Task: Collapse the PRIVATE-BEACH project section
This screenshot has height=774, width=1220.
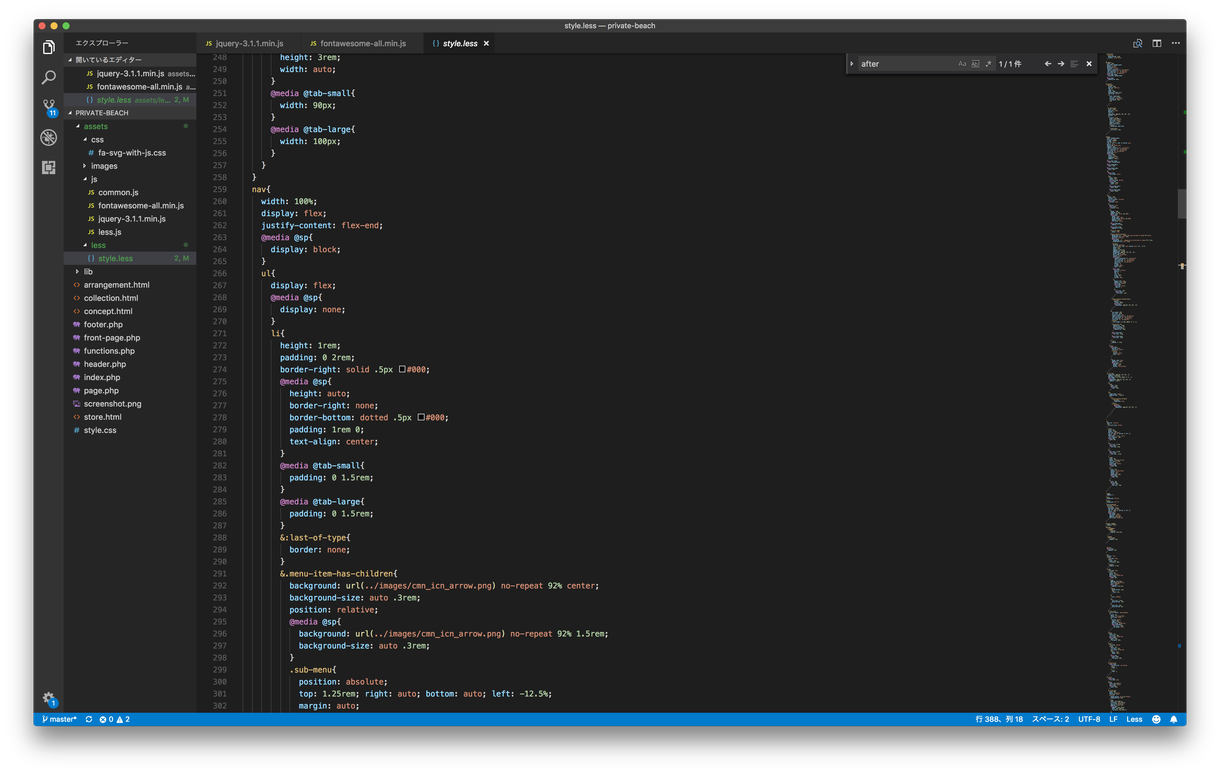Action: [130, 113]
